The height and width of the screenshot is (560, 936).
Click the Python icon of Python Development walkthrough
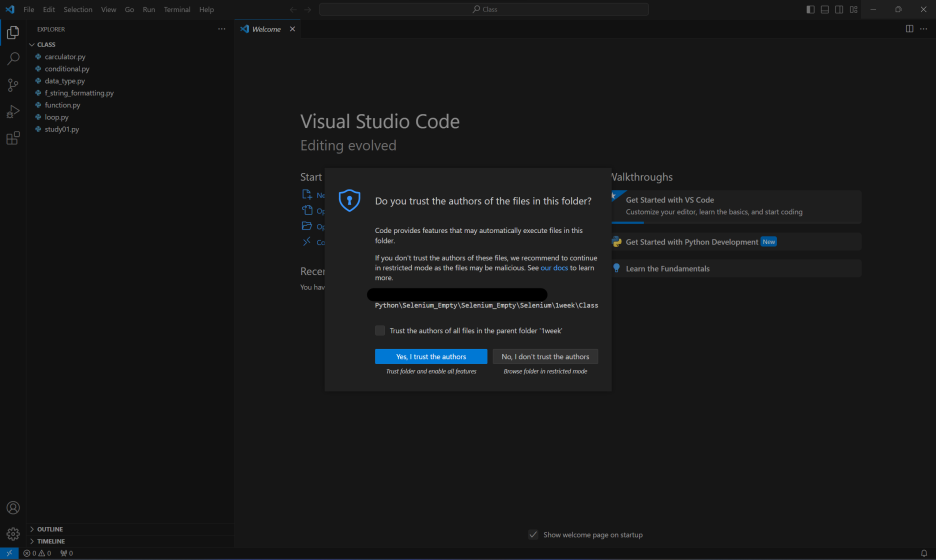[x=617, y=242]
